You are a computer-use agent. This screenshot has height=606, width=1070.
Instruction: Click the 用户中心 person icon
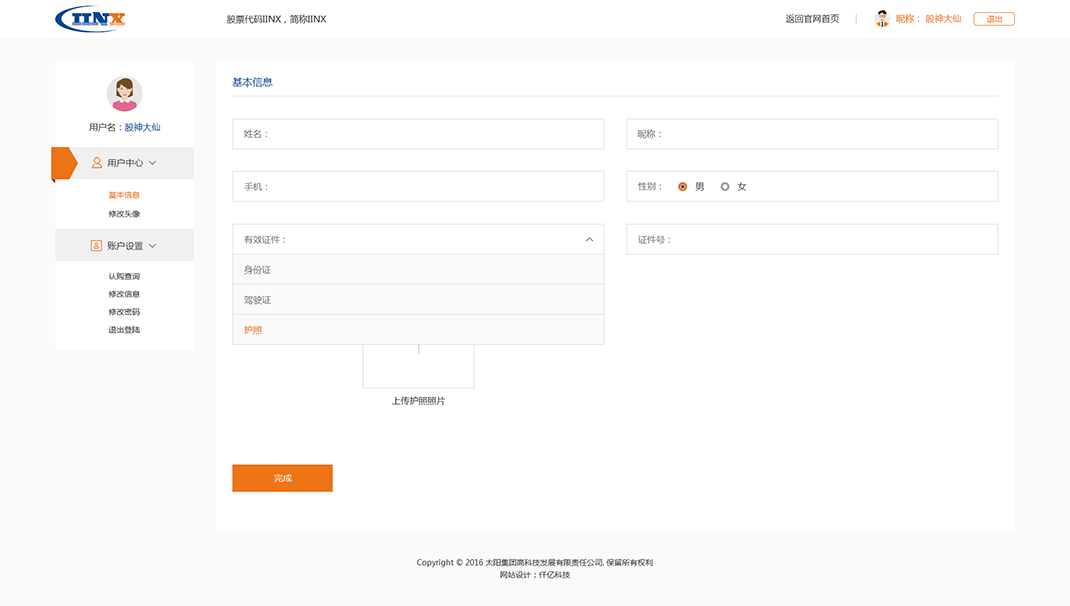click(x=97, y=163)
